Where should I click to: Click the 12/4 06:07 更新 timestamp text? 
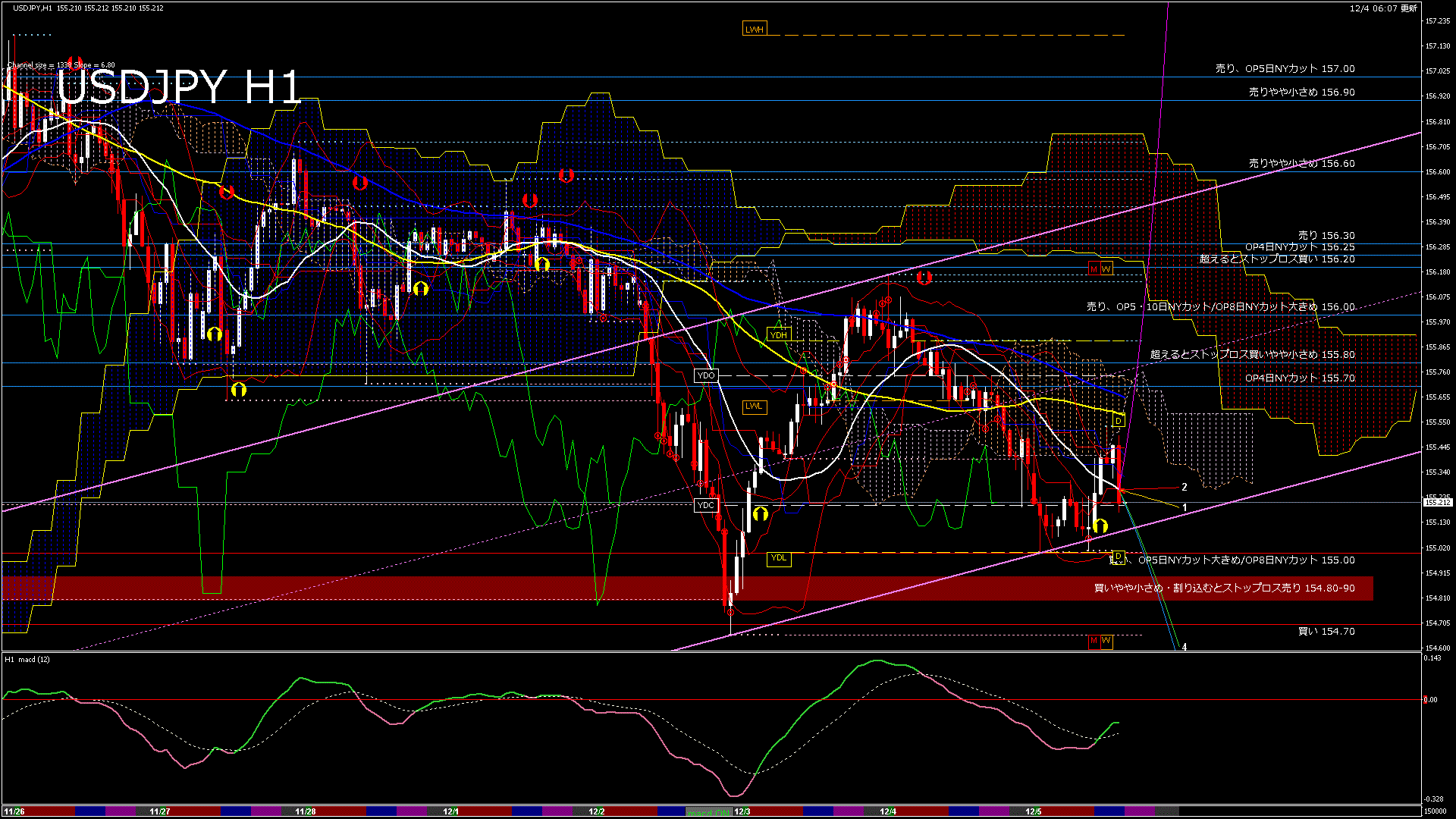1383,8
